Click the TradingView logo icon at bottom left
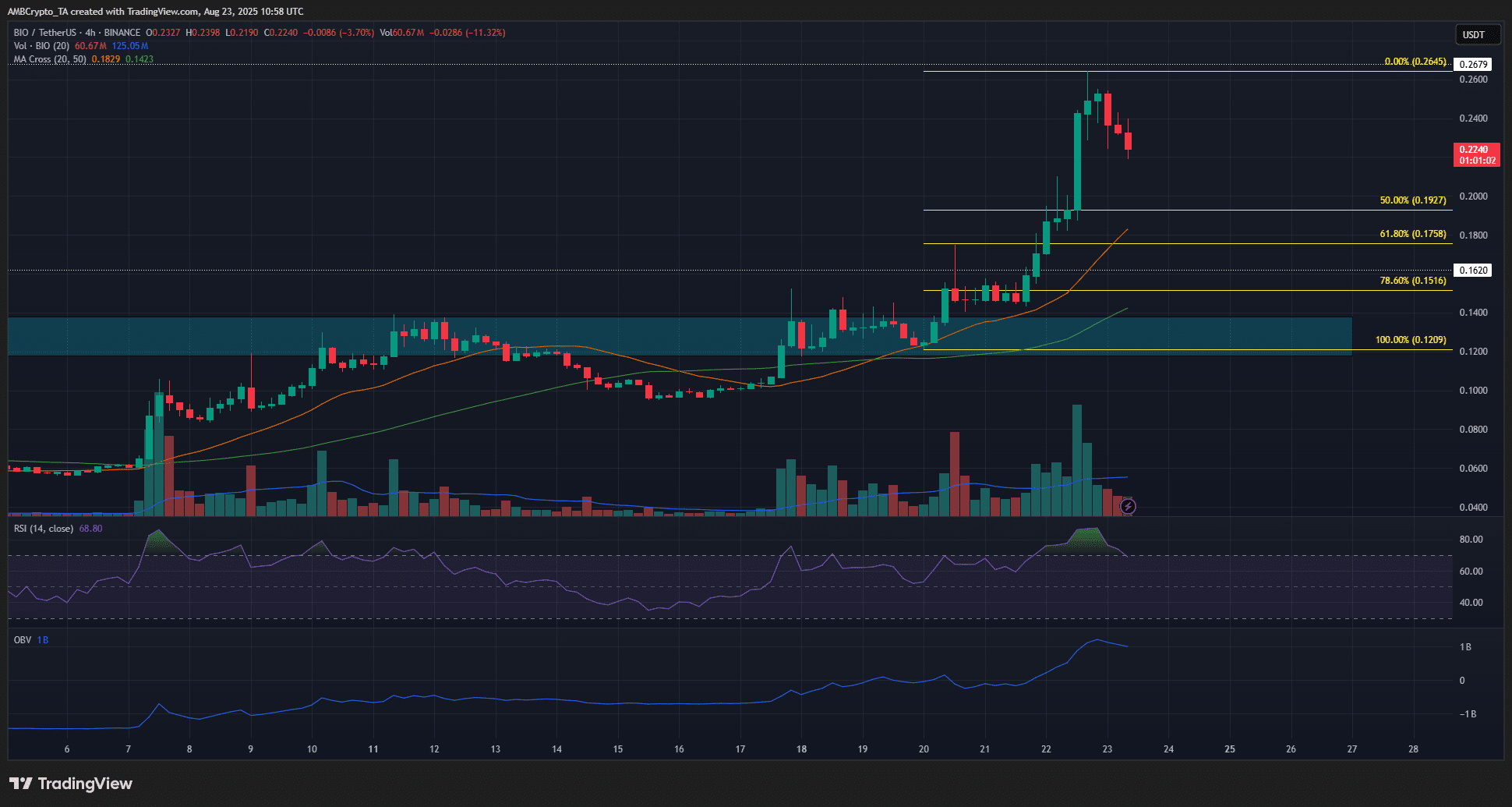The height and width of the screenshot is (807, 1512). pos(21,784)
